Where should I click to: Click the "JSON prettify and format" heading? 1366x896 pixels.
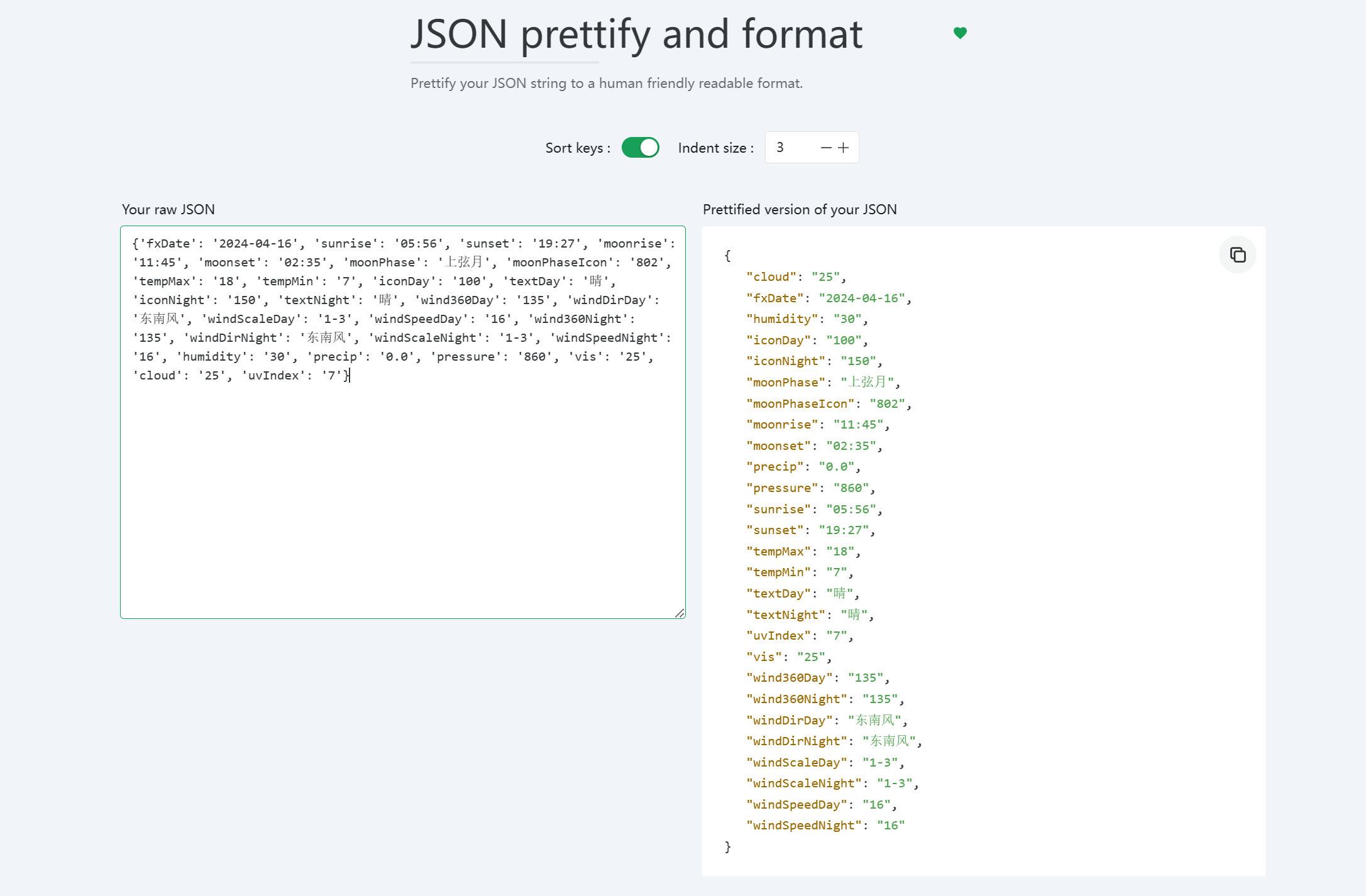(x=636, y=34)
